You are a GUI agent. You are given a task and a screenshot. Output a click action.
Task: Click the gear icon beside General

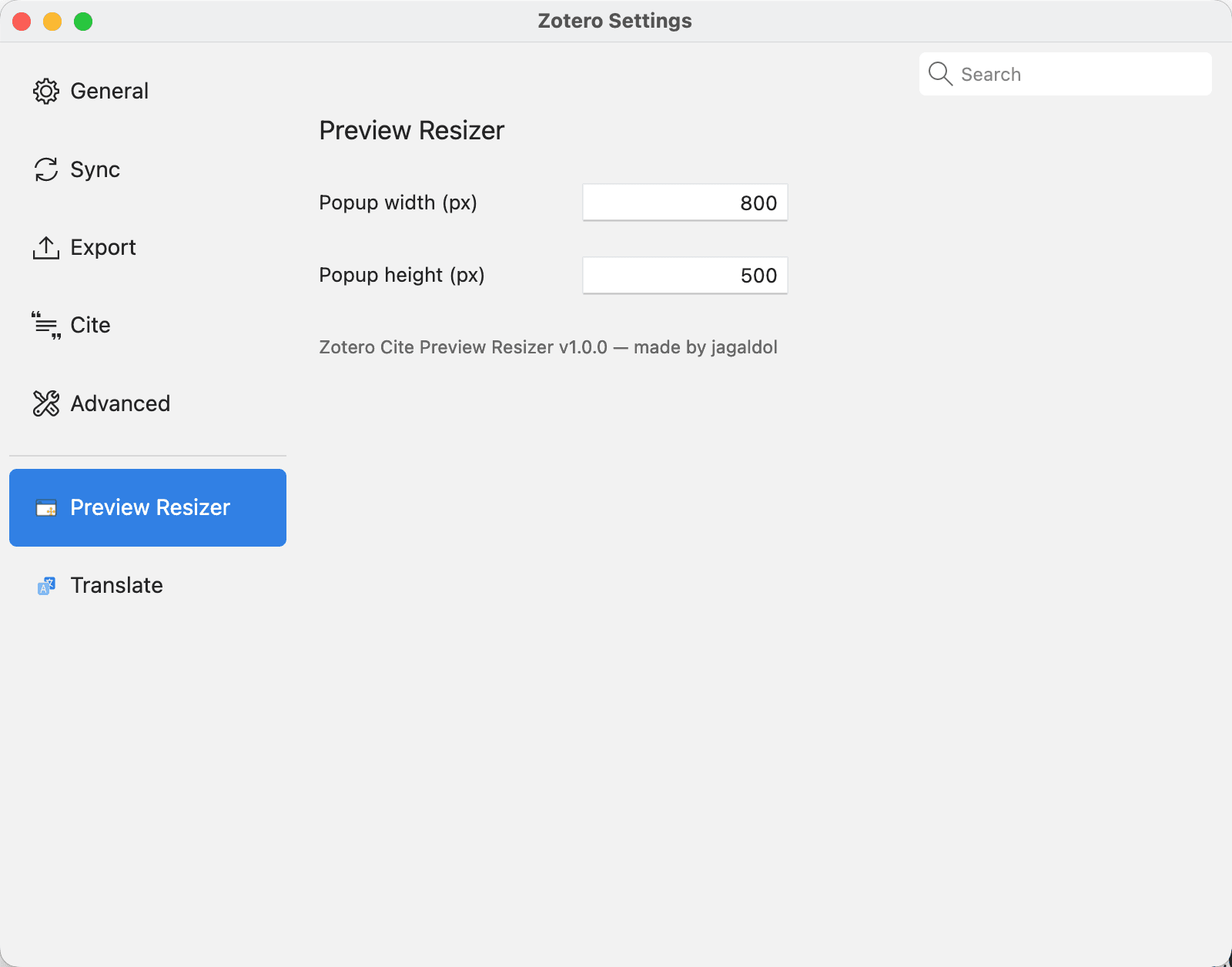pyautogui.click(x=46, y=92)
